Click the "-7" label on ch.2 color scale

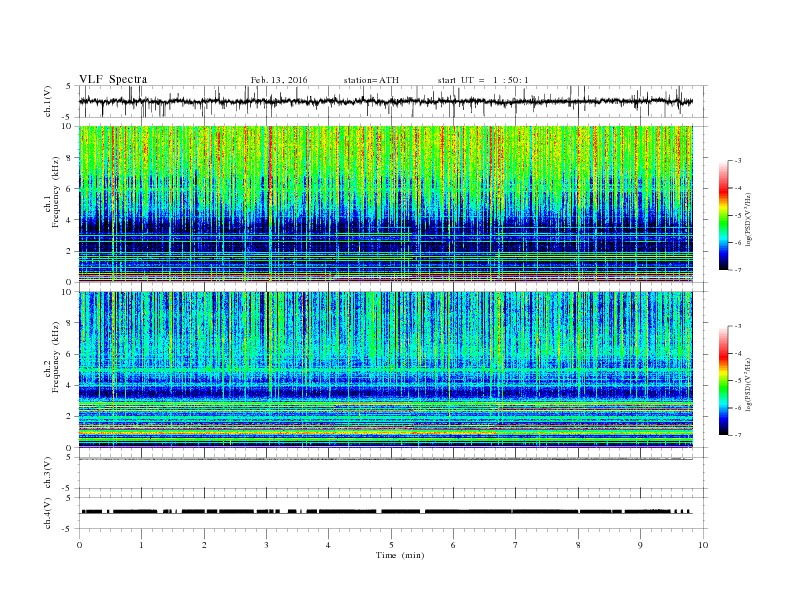pos(738,435)
